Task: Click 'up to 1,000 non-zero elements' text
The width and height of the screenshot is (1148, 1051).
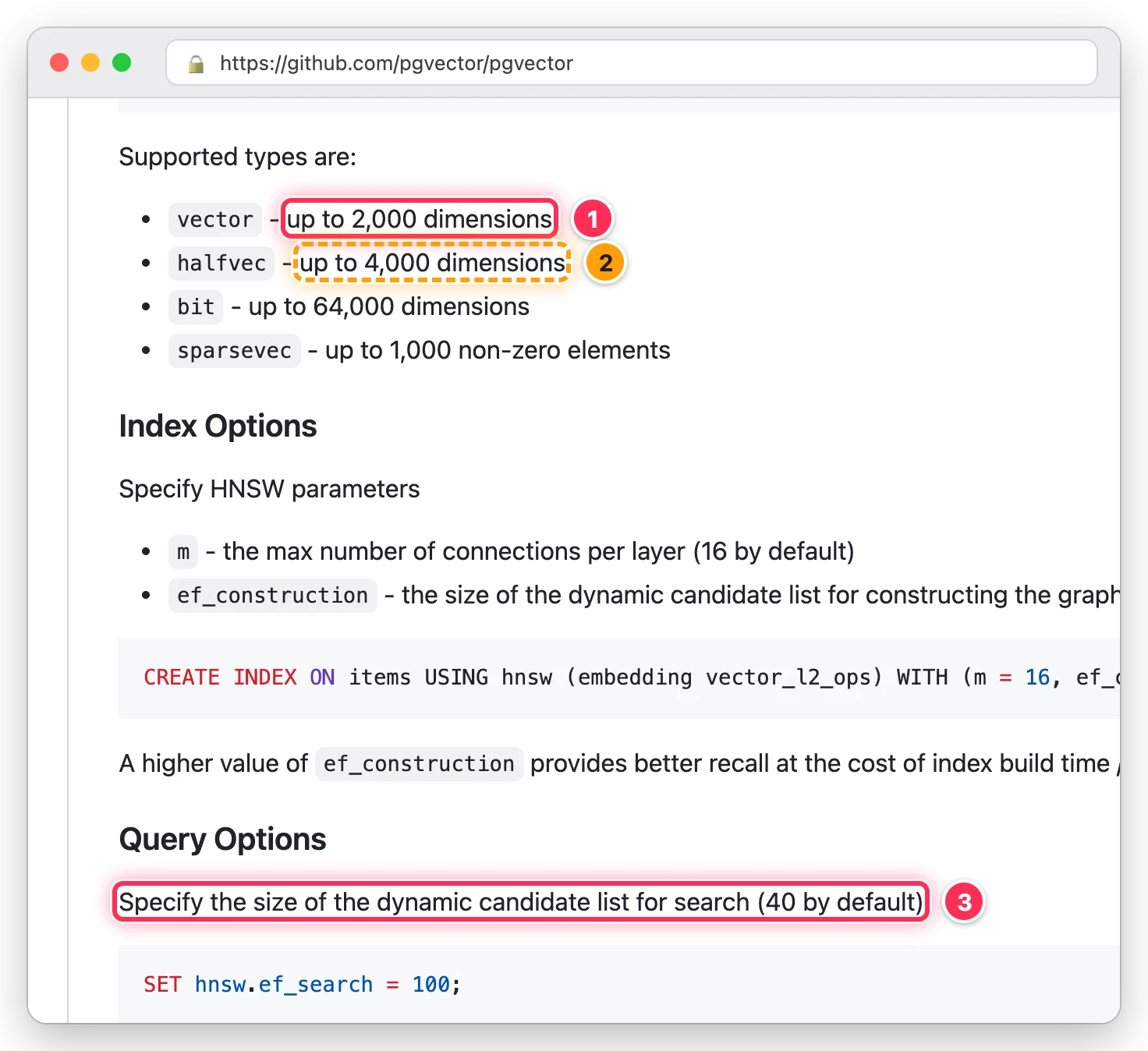Action: coord(498,350)
